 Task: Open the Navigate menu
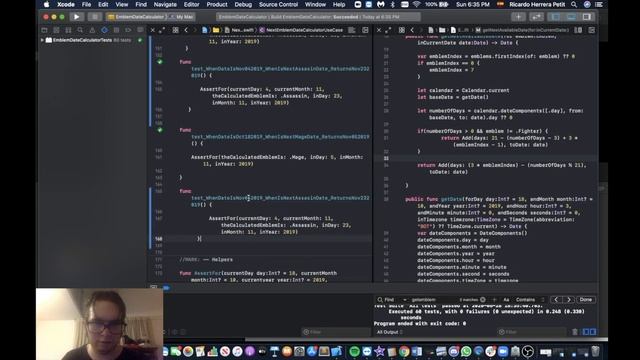click(x=165, y=4)
